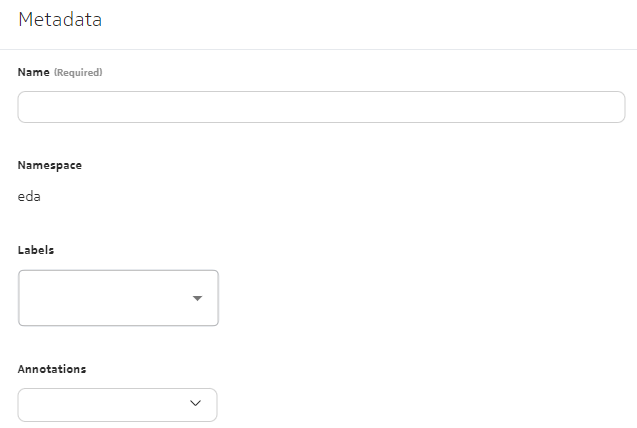Focus the Name text input field
Viewport: 637px width, 428px height.
click(321, 107)
